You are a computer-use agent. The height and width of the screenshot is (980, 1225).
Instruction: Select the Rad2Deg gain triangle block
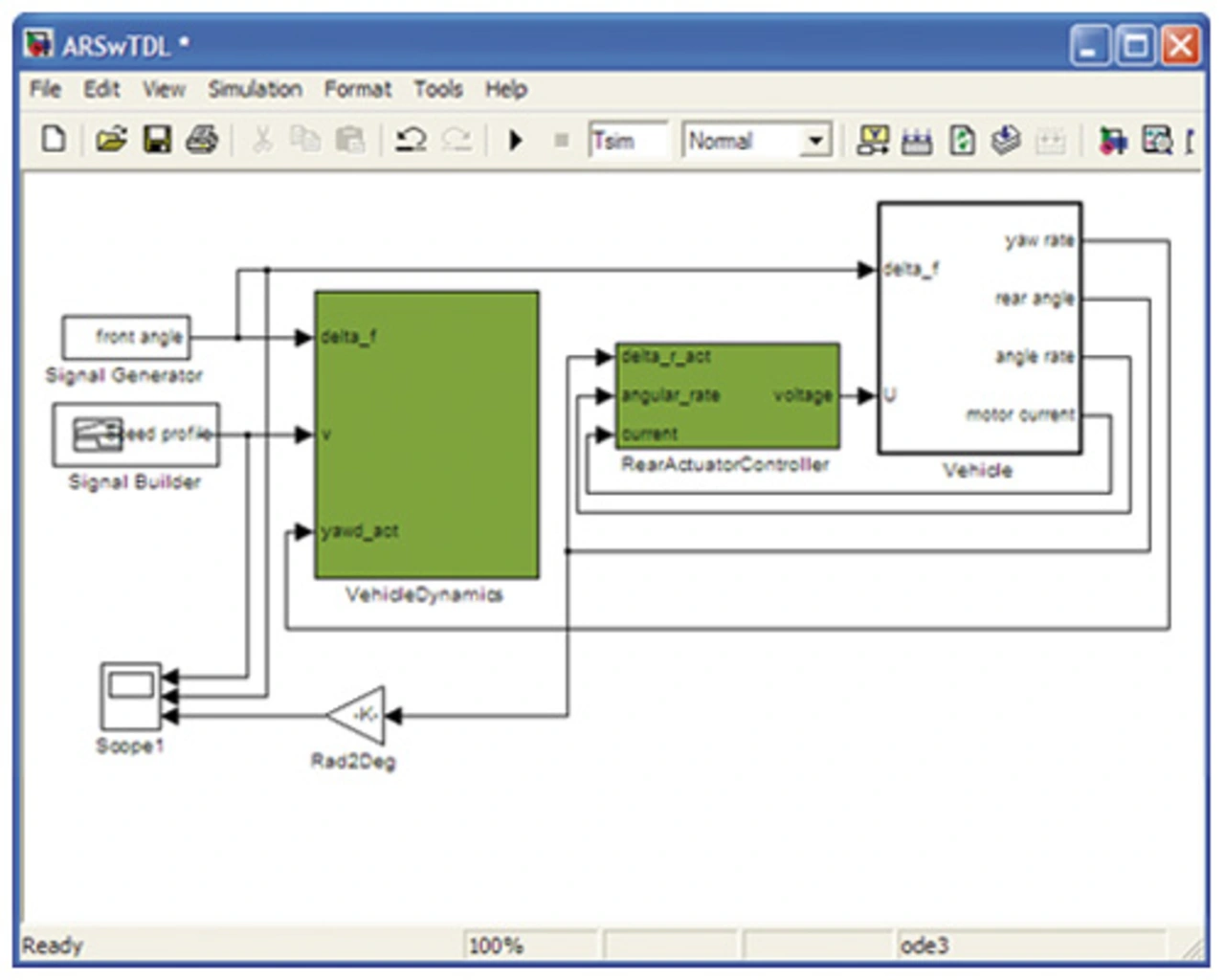[359, 715]
